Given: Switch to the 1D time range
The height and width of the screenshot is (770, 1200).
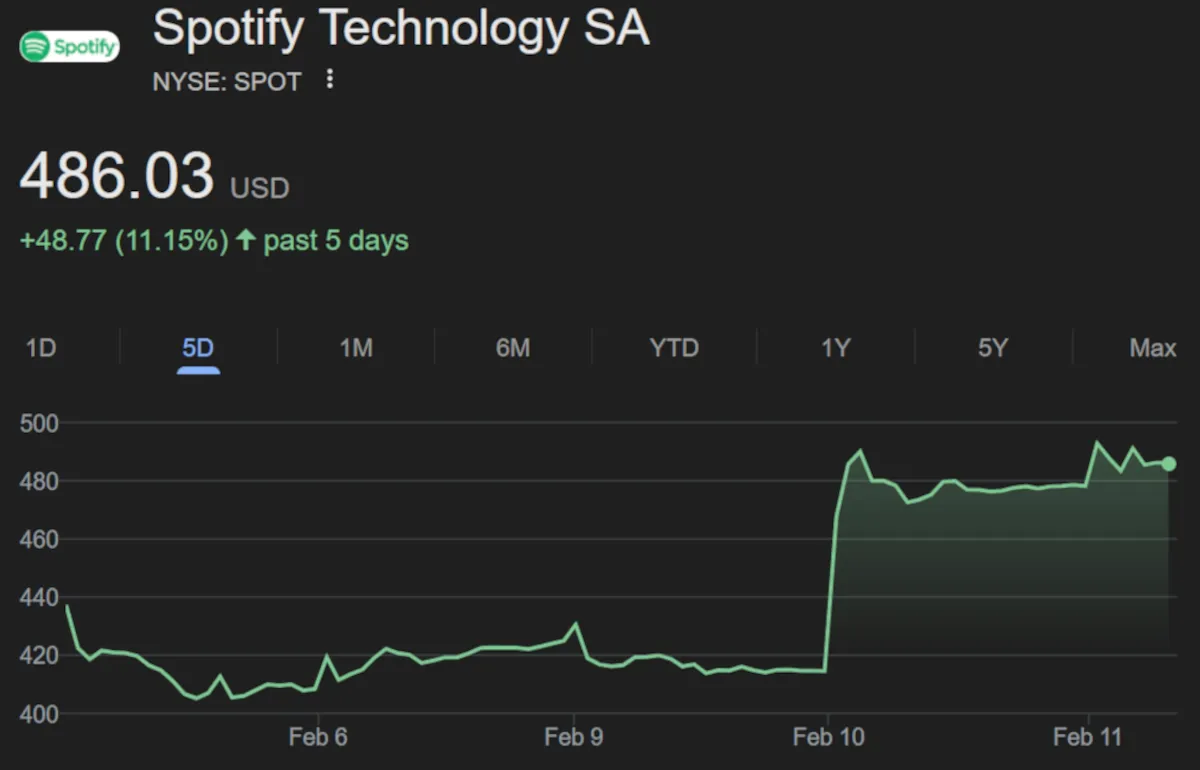Looking at the screenshot, I should (40, 348).
